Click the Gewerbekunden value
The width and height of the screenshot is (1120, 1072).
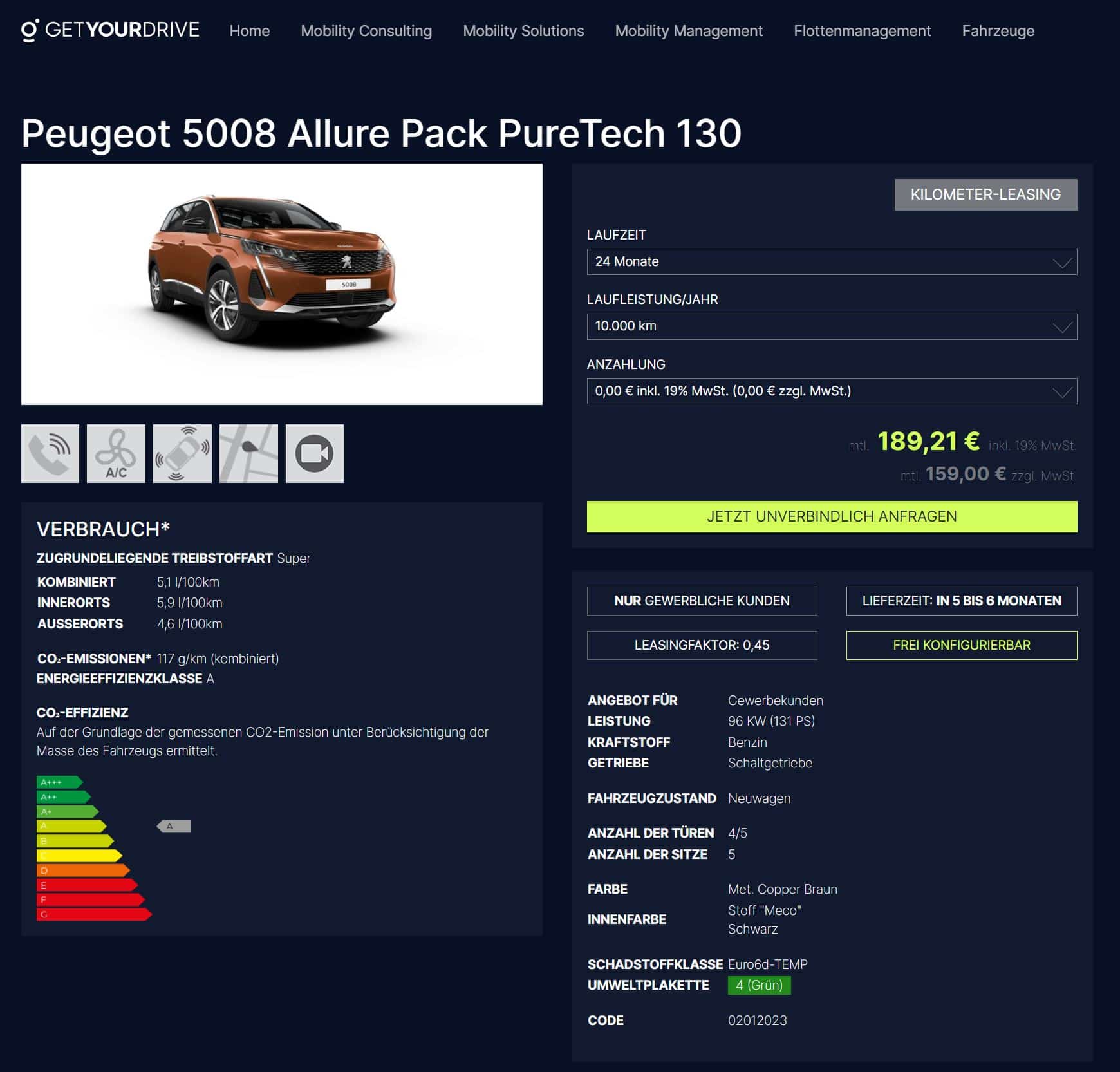(x=776, y=701)
